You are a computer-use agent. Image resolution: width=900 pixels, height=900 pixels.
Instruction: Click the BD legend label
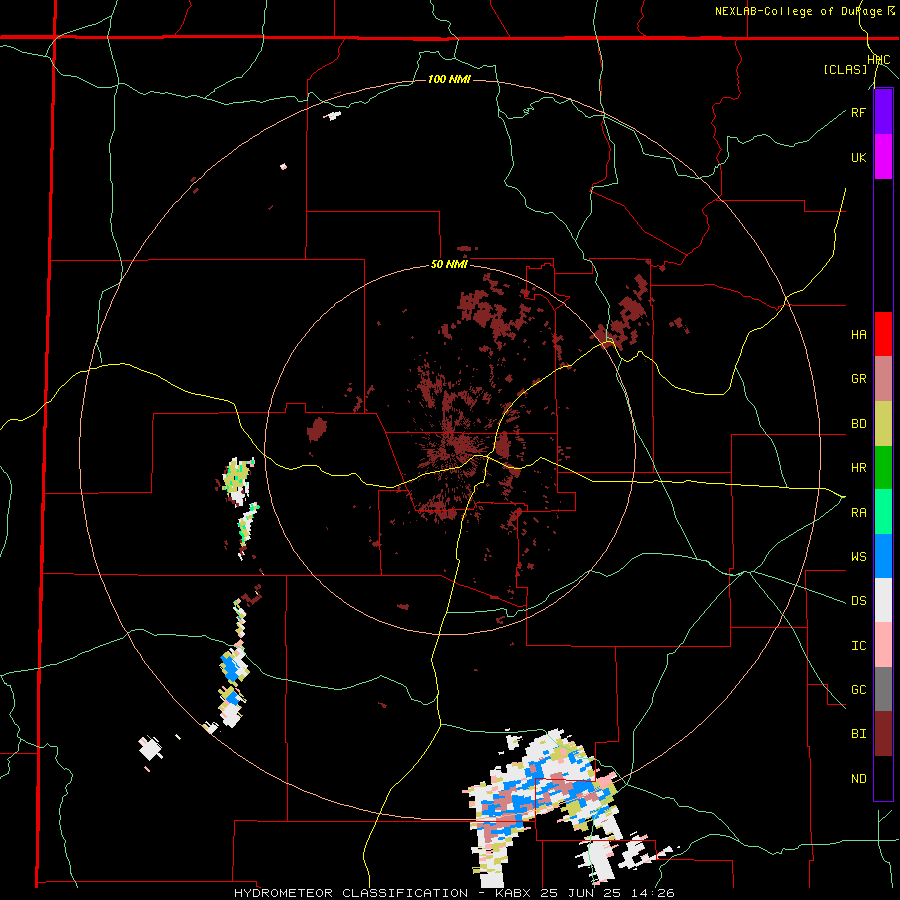coord(858,424)
